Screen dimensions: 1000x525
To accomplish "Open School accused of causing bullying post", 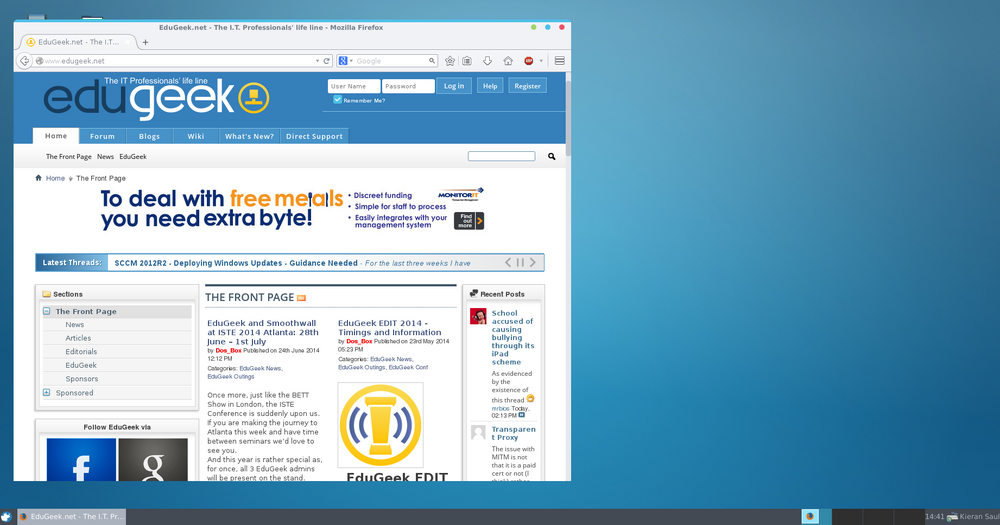I will (513, 337).
